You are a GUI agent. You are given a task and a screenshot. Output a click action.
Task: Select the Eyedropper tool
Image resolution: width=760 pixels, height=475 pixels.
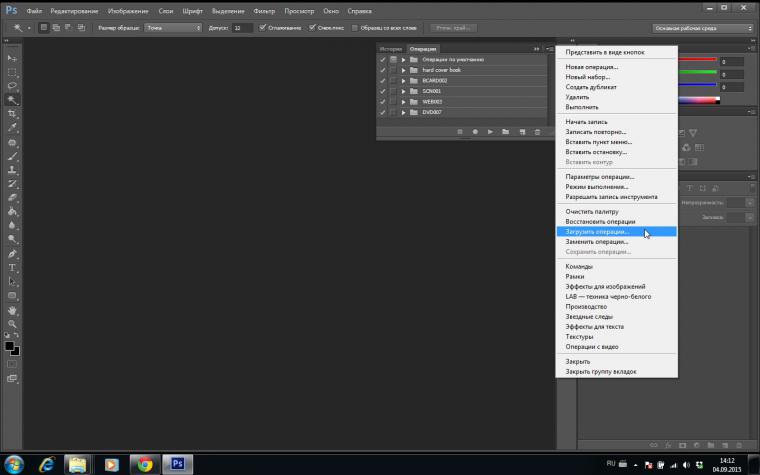(12, 128)
